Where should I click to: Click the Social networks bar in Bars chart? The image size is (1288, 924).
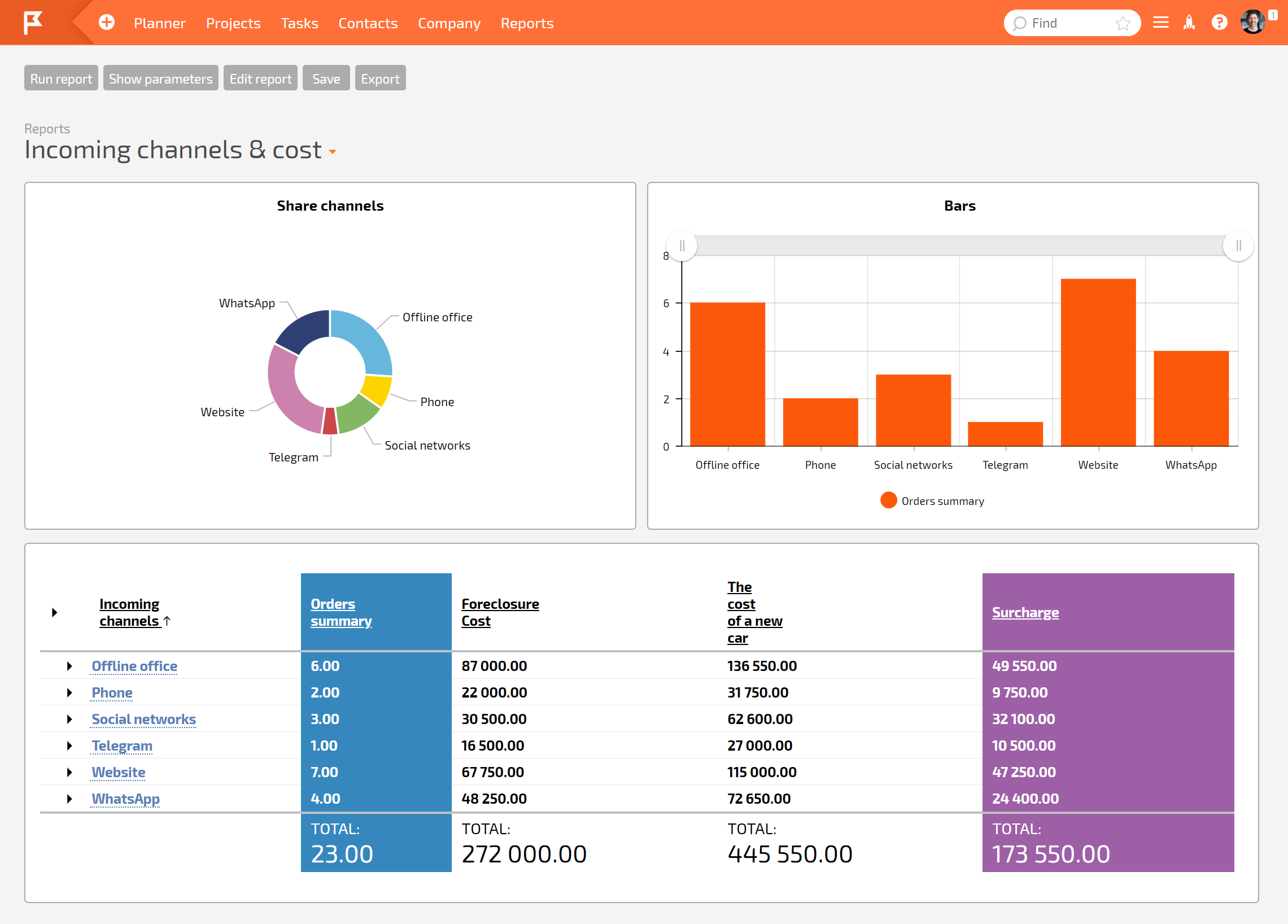pyautogui.click(x=913, y=411)
